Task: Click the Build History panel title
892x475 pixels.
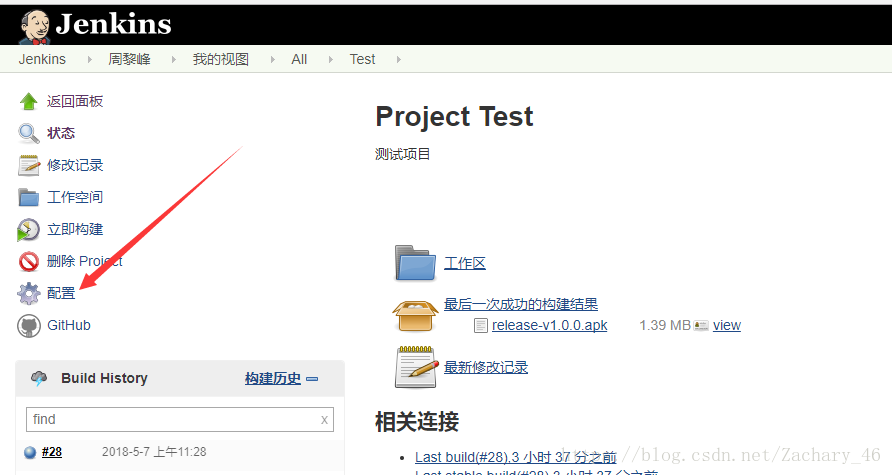Action: 105,378
